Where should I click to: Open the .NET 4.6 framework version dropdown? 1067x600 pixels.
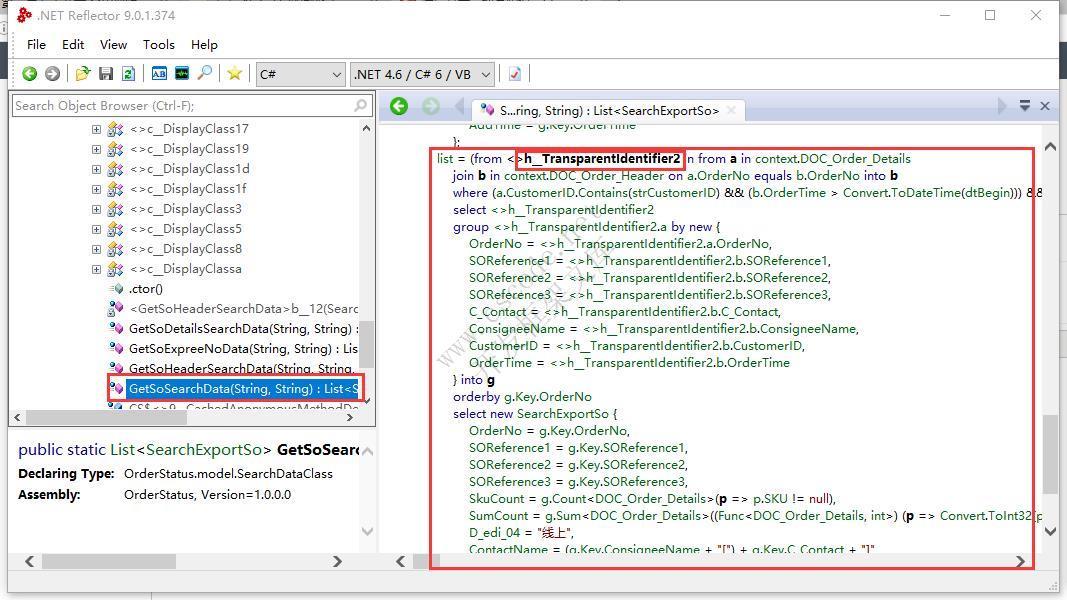coord(422,74)
